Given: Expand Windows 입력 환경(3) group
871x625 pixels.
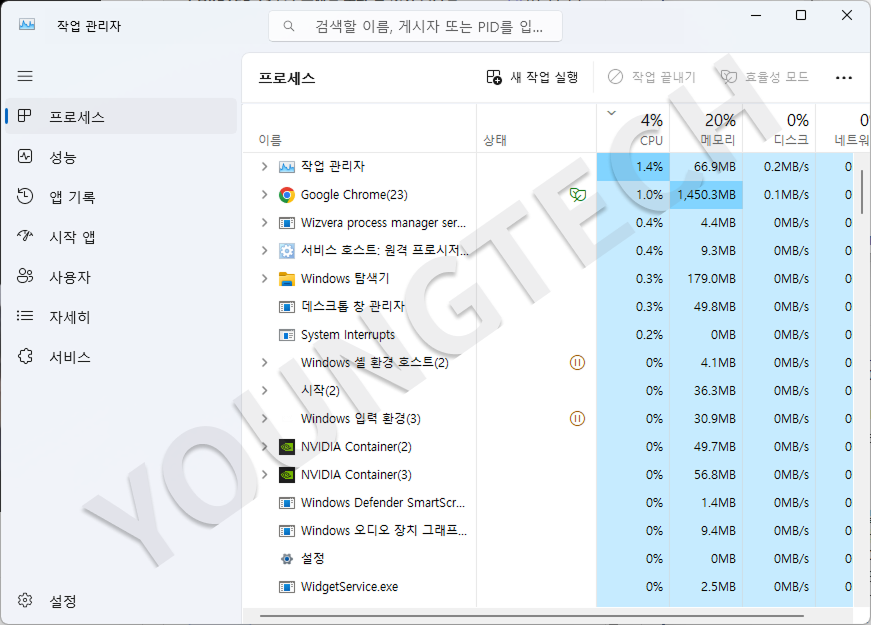Looking at the screenshot, I should 264,418.
